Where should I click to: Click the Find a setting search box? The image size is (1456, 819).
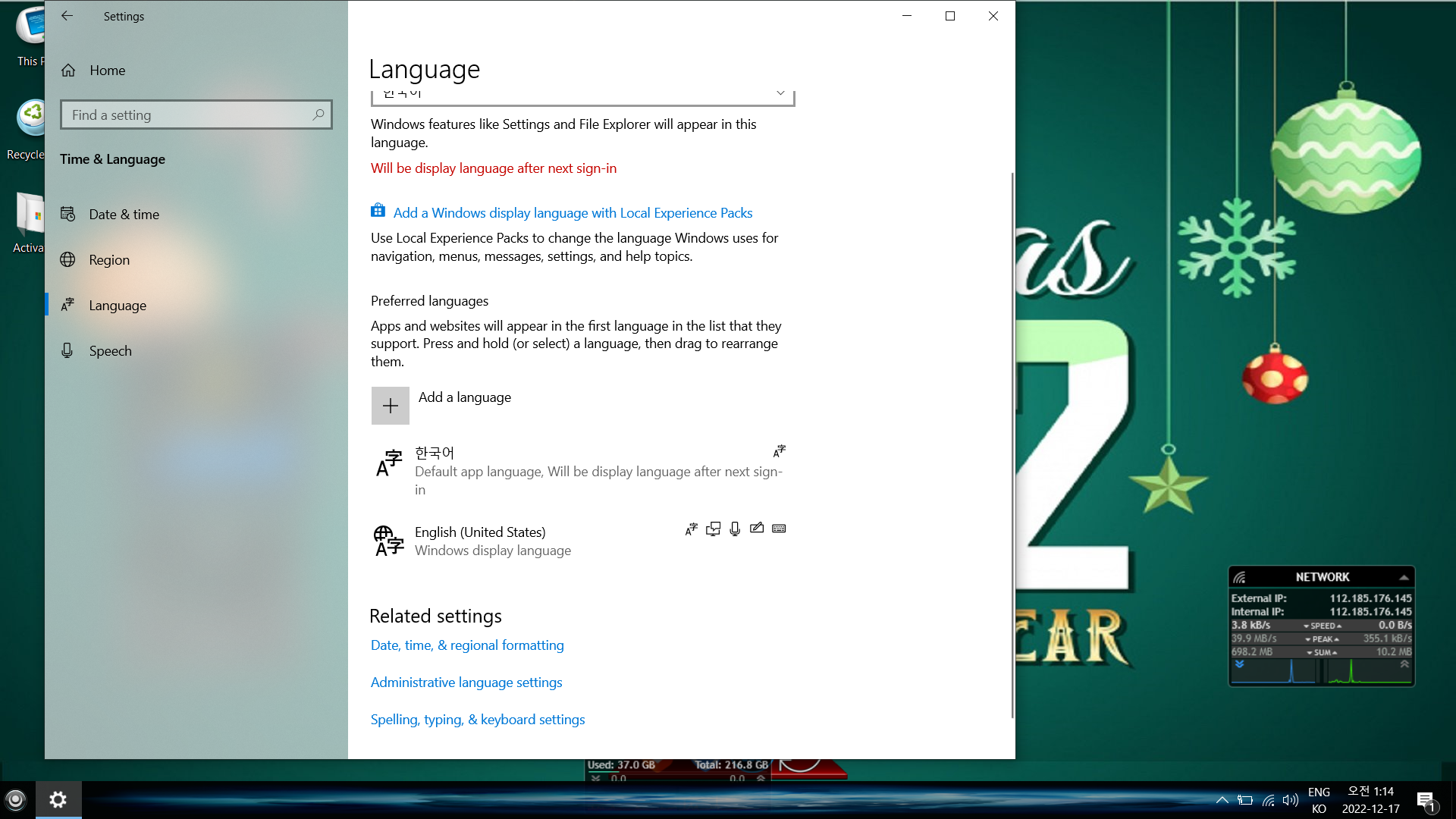pyautogui.click(x=196, y=115)
